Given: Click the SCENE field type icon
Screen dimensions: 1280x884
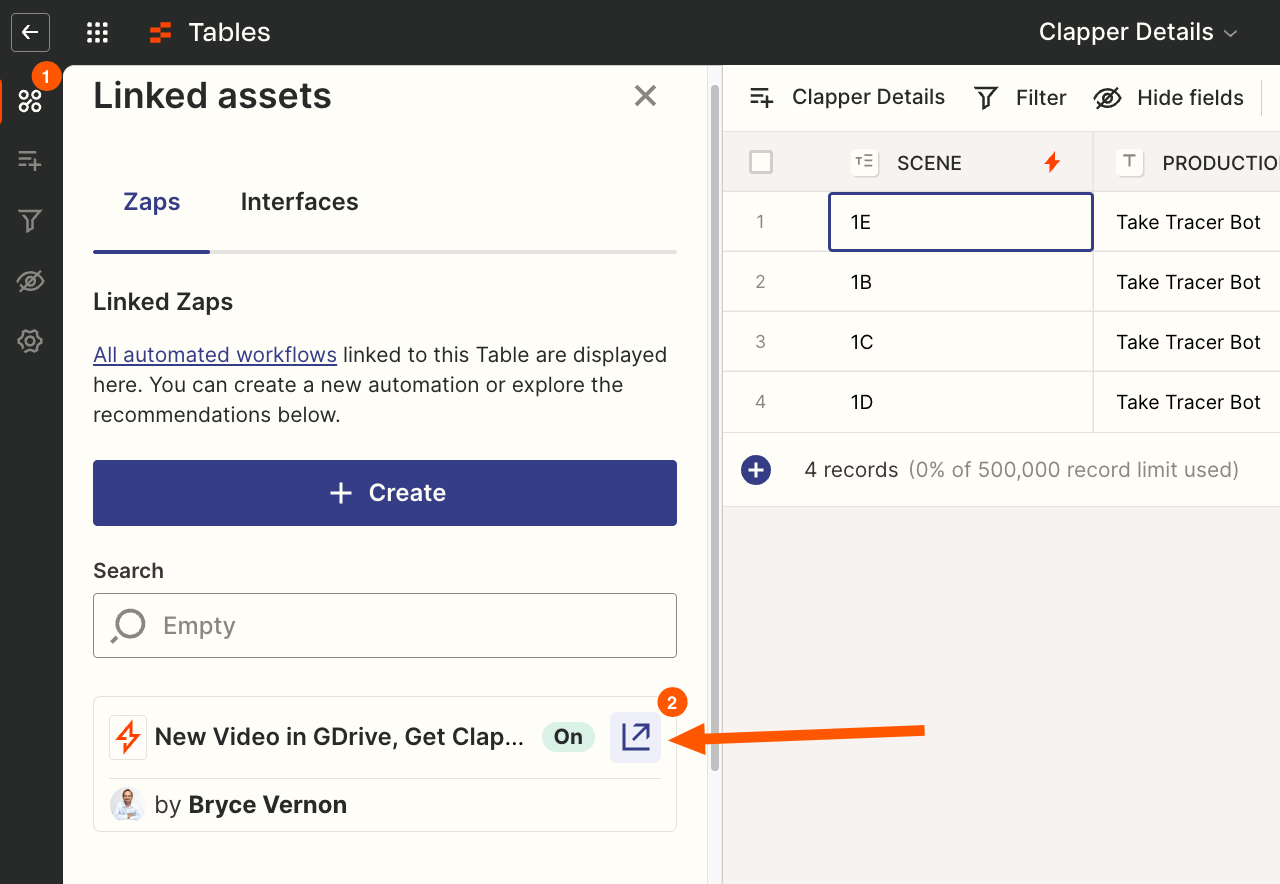Looking at the screenshot, I should click(x=864, y=162).
